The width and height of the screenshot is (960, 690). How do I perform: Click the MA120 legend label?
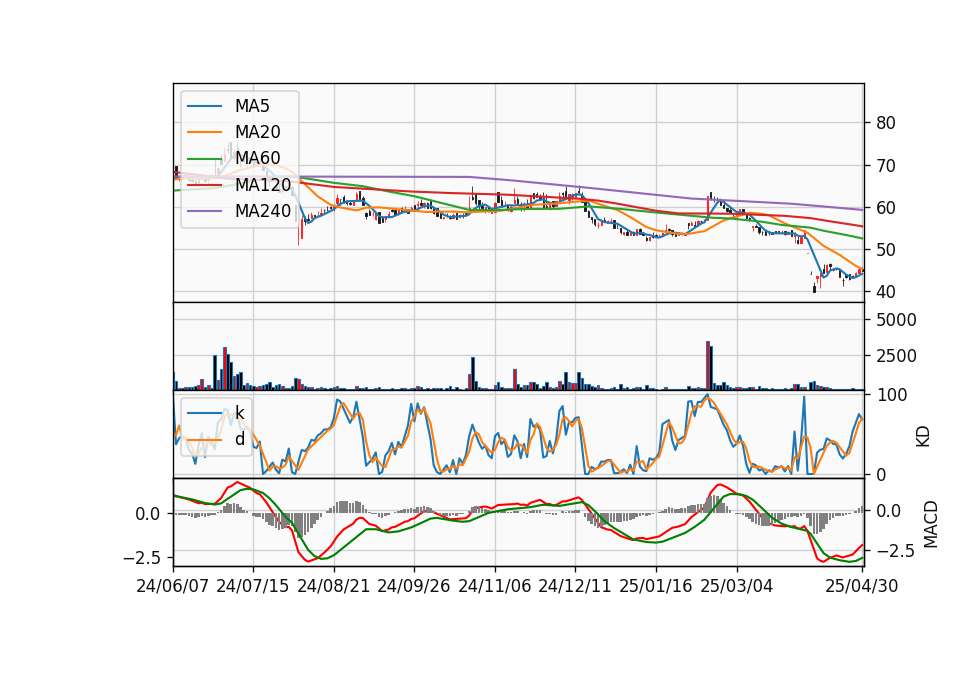(263, 184)
